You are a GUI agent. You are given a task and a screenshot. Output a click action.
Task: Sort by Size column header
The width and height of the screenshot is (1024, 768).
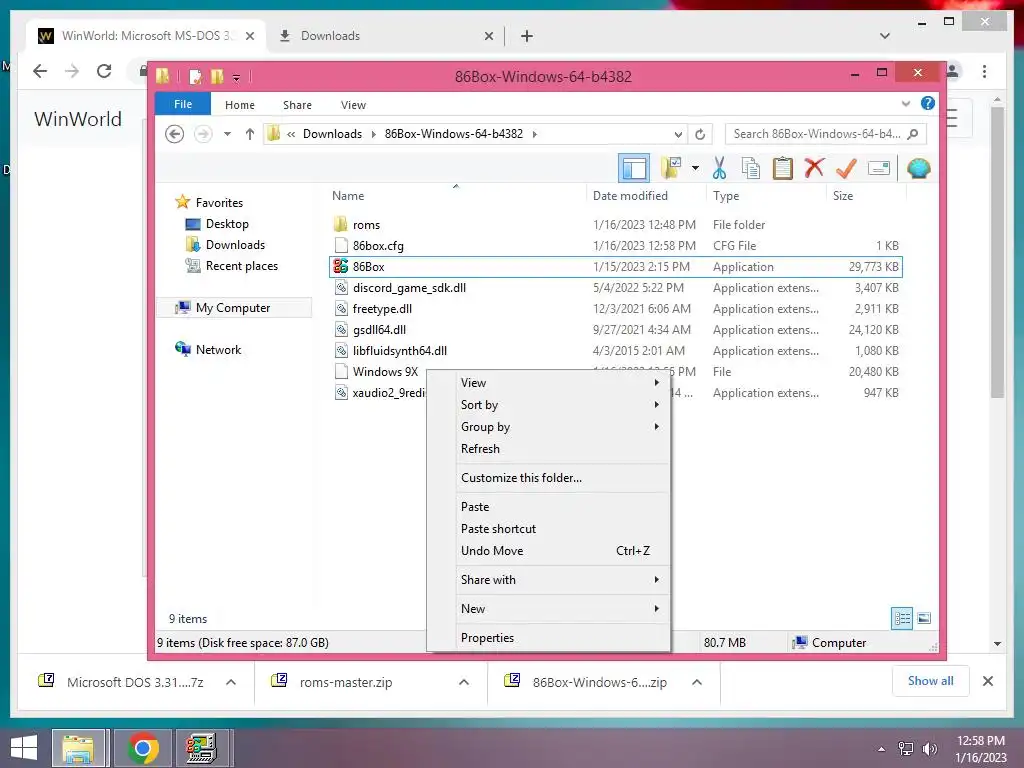coord(842,196)
